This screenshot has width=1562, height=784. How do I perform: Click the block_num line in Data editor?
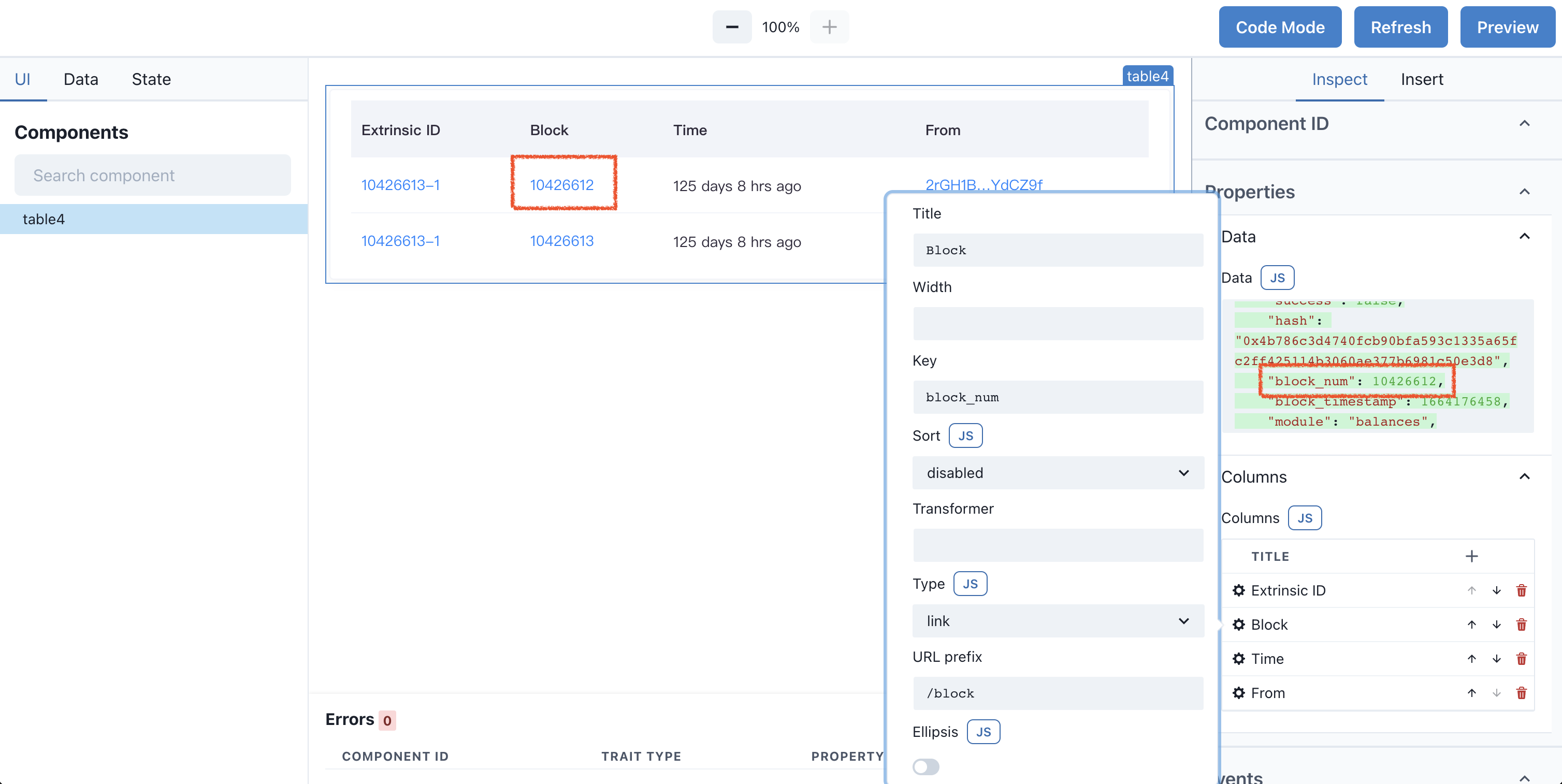tap(1355, 382)
